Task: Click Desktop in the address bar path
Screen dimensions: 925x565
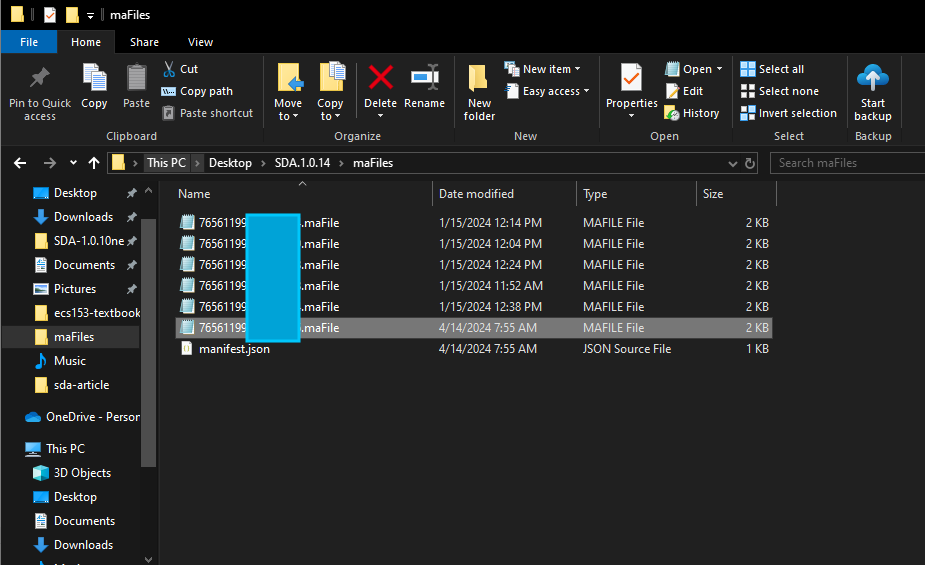Action: tap(230, 163)
